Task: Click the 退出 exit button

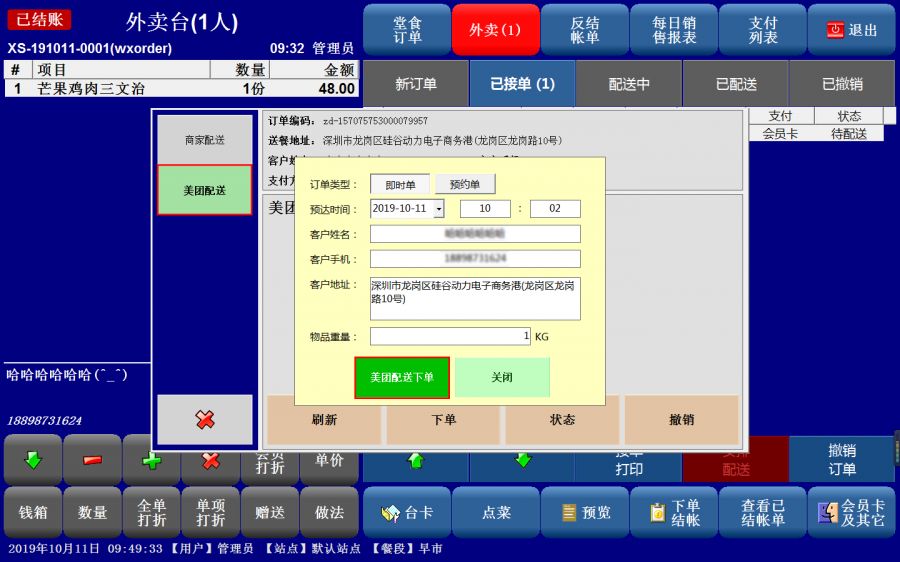Action: [851, 30]
